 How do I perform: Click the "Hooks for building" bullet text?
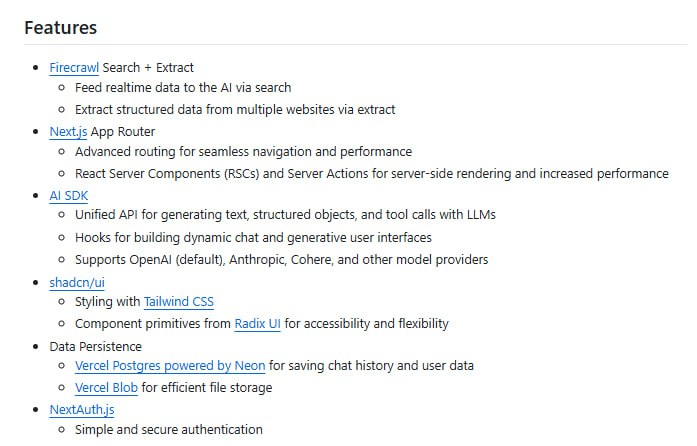[x=253, y=238]
